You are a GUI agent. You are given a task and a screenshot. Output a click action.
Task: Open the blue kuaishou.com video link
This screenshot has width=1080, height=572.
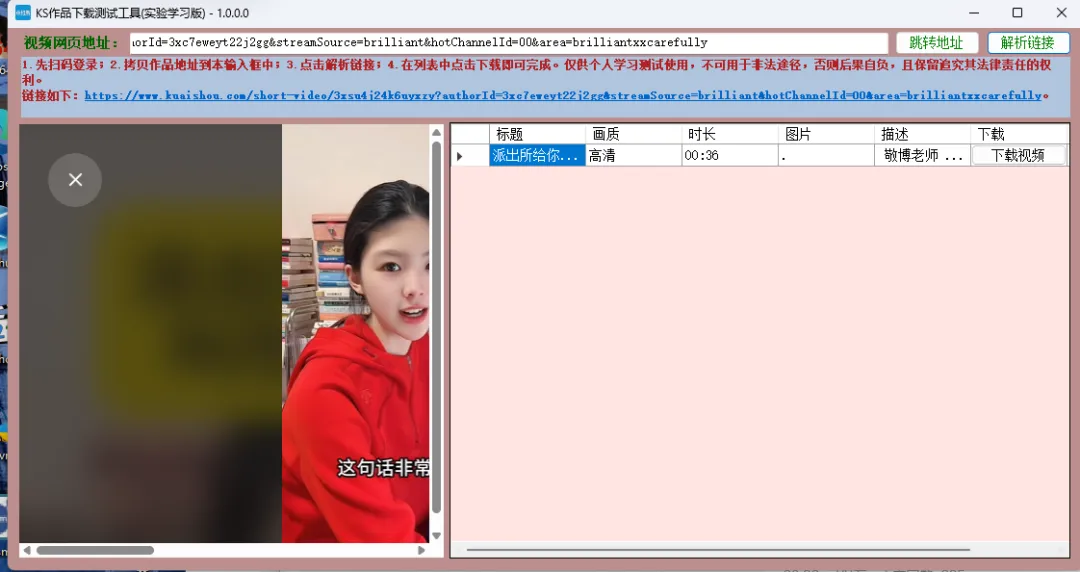click(x=563, y=95)
